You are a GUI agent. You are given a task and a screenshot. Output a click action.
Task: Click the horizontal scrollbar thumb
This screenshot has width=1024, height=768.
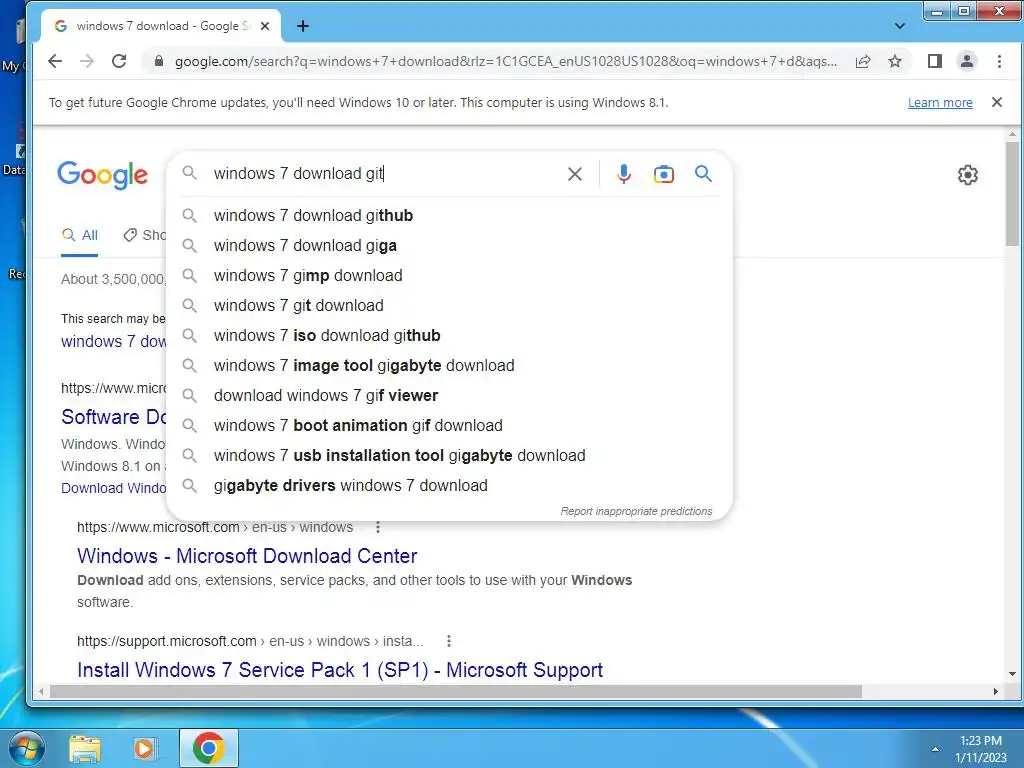click(x=456, y=691)
